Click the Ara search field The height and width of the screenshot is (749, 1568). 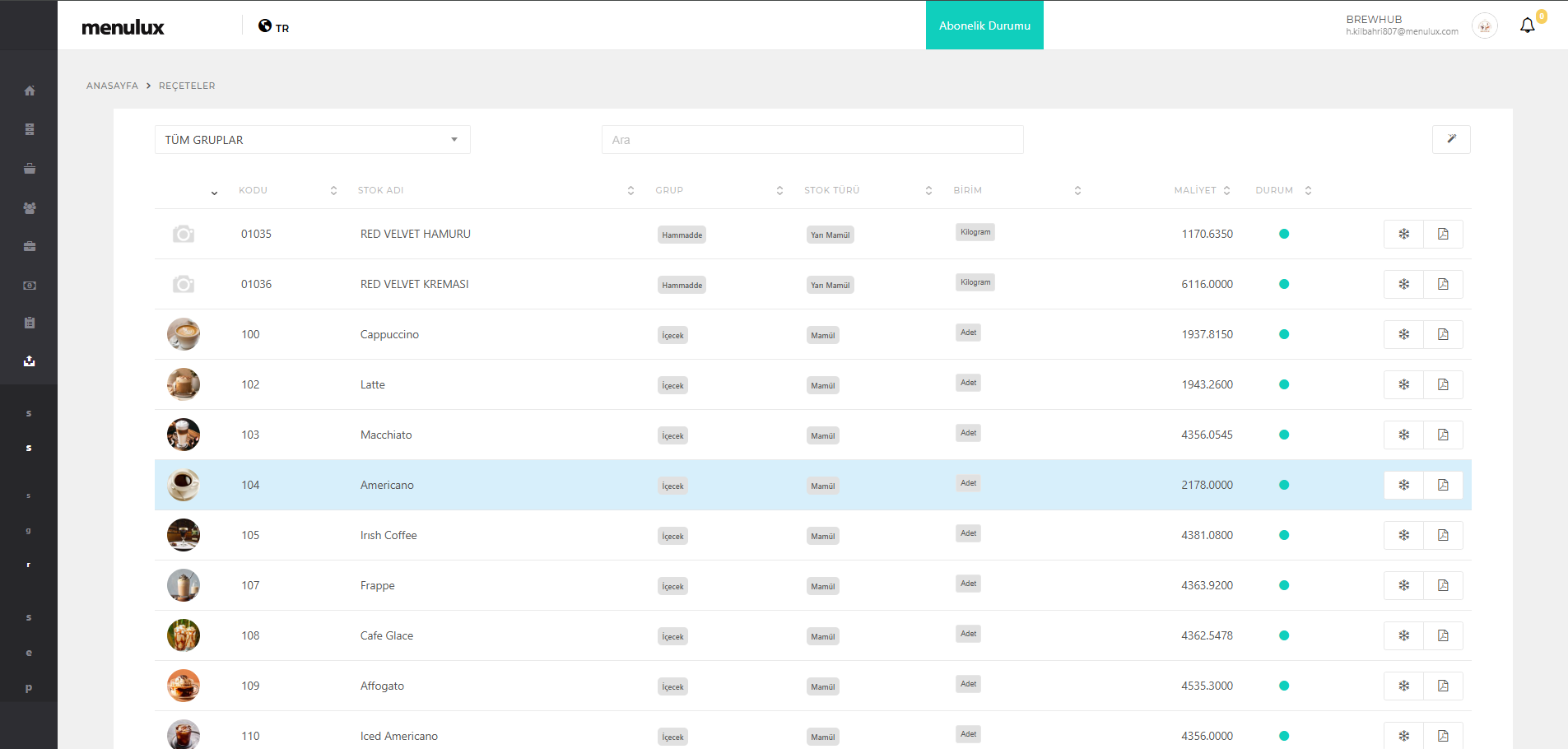pyautogui.click(x=812, y=140)
